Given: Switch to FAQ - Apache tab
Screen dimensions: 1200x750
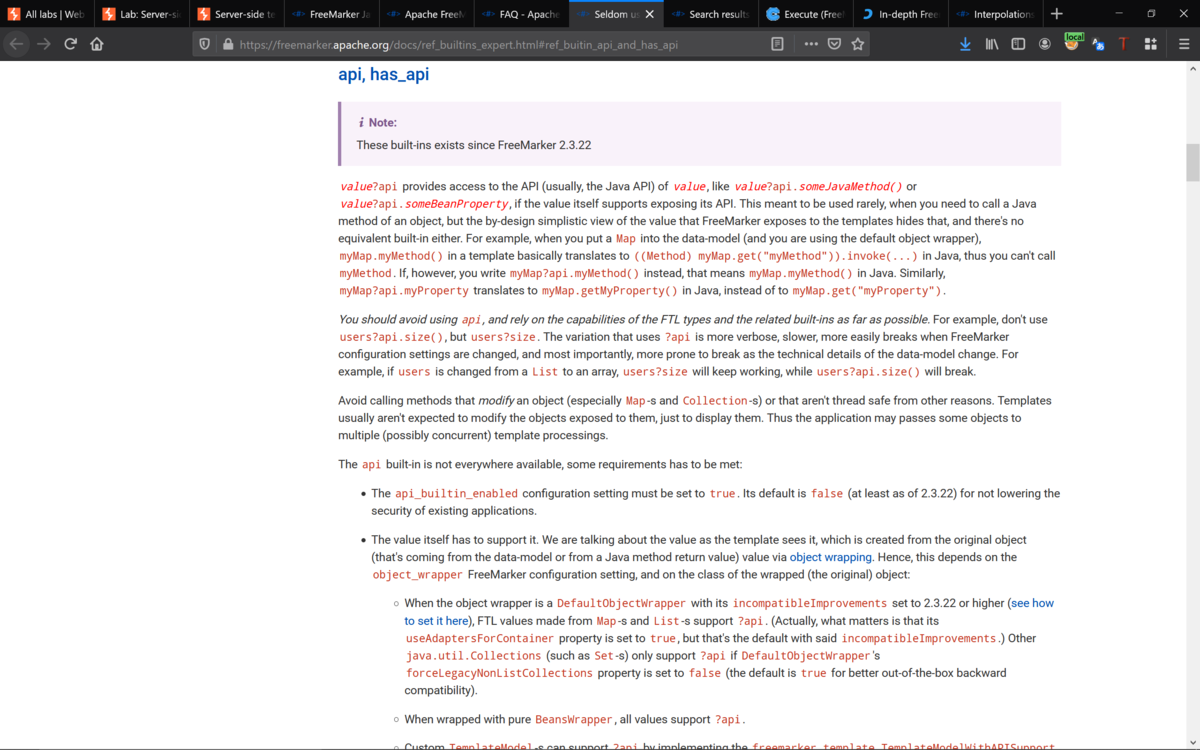Looking at the screenshot, I should point(521,14).
